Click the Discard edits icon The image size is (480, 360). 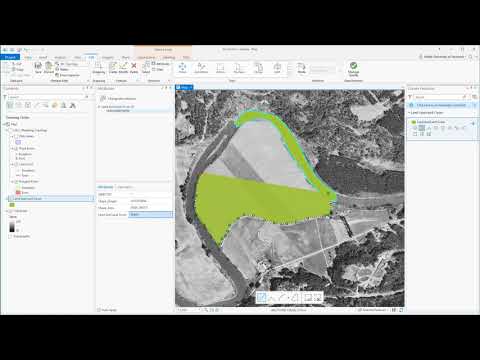(49, 67)
